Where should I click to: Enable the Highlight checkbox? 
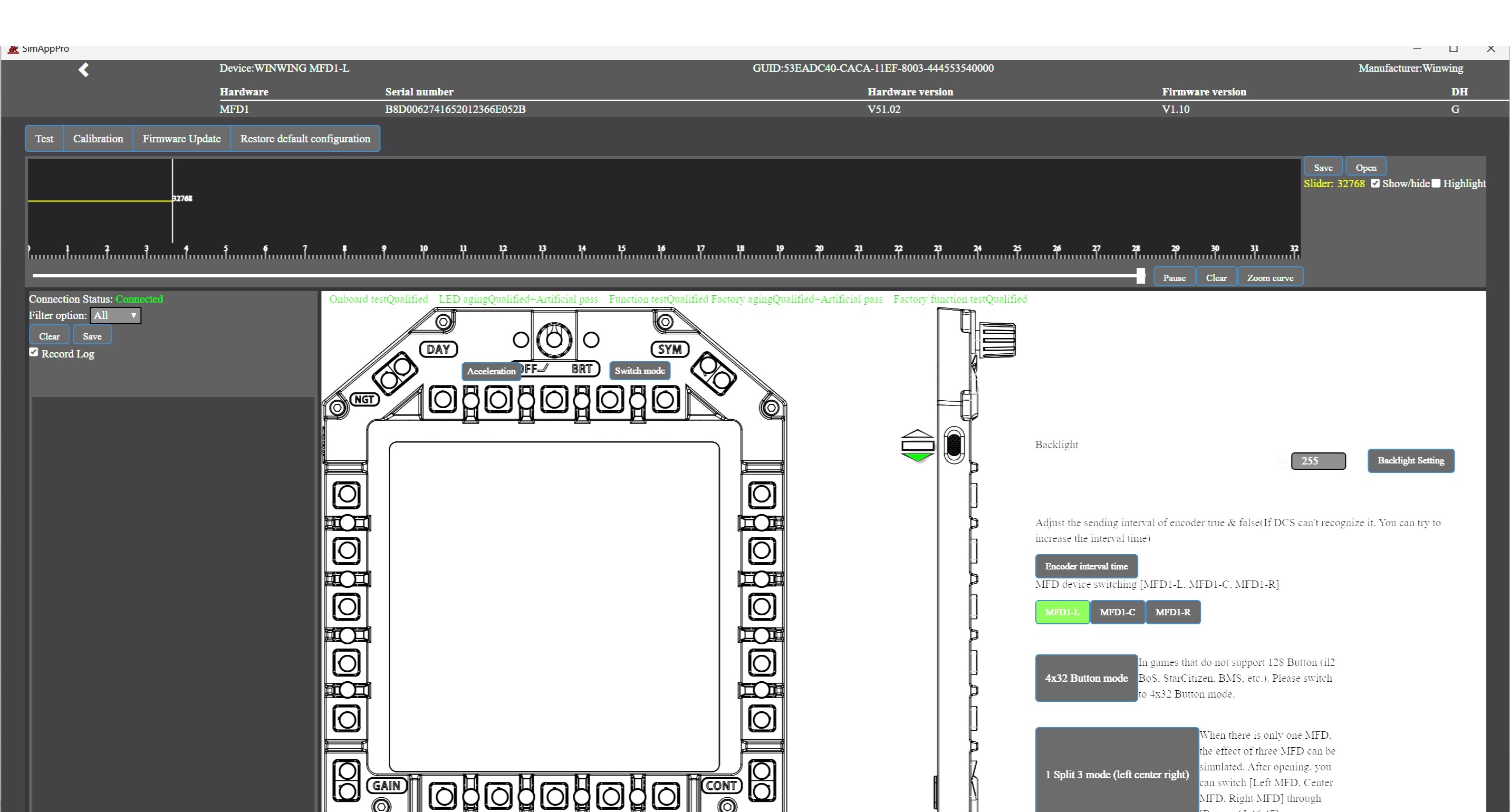point(1436,183)
